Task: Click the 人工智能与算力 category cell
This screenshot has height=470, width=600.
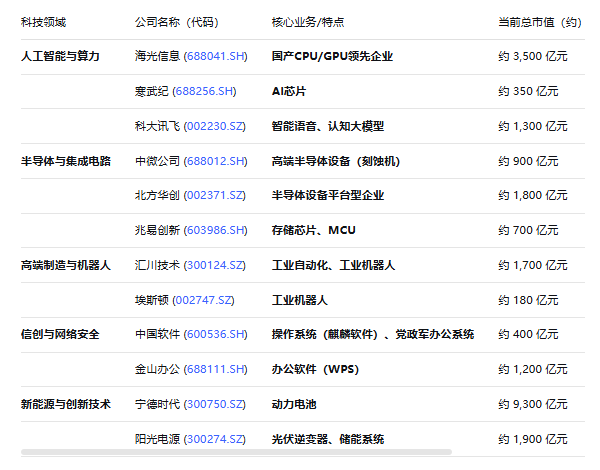Action: (60, 56)
